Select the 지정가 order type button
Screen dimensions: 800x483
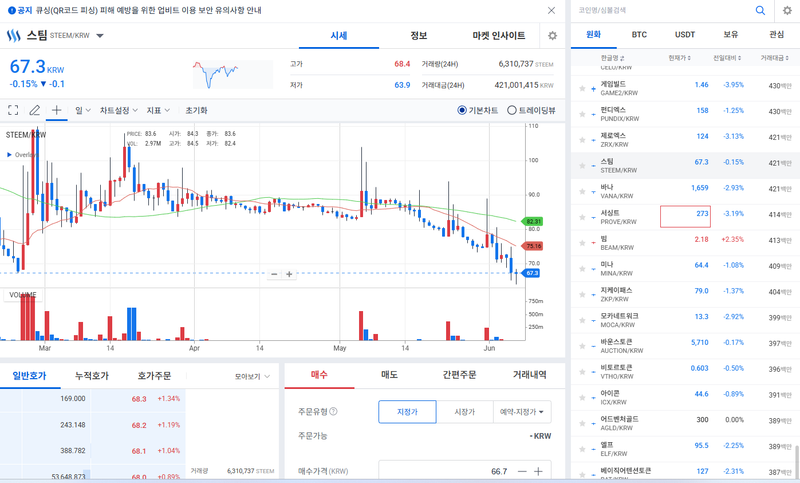pyautogui.click(x=407, y=412)
